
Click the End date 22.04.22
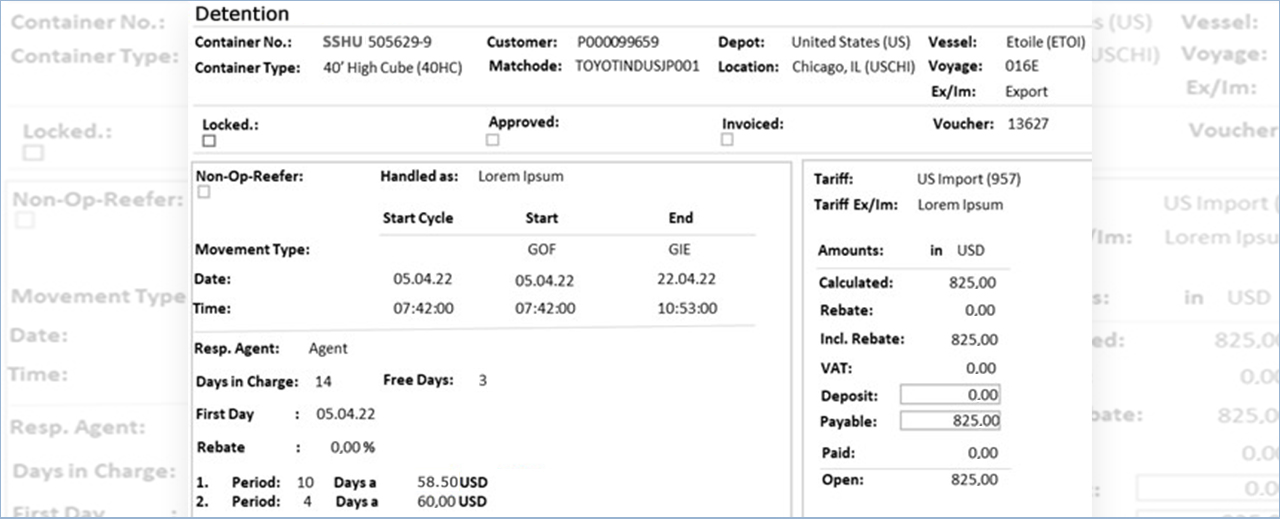(x=685, y=280)
